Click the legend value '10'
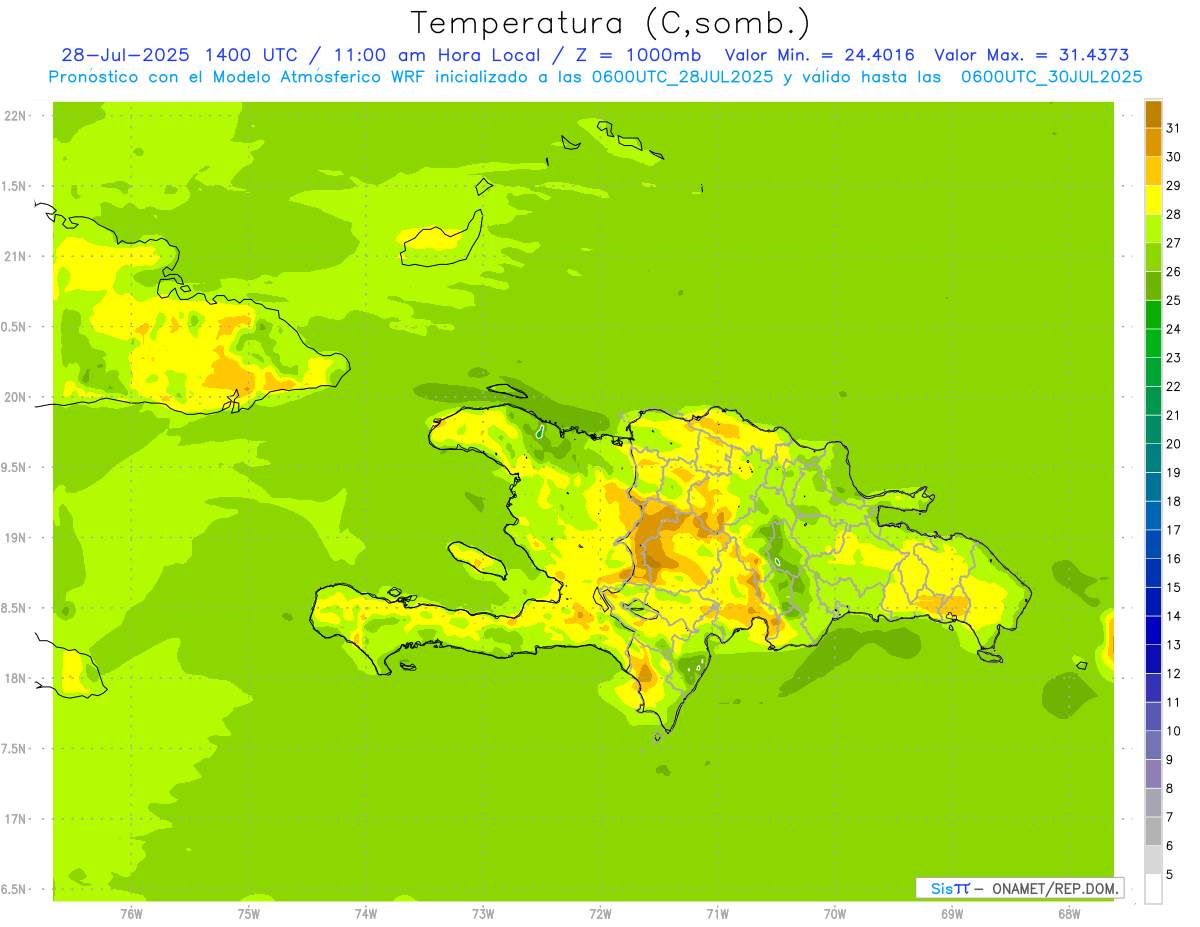This screenshot has height=927, width=1200. click(x=1173, y=731)
